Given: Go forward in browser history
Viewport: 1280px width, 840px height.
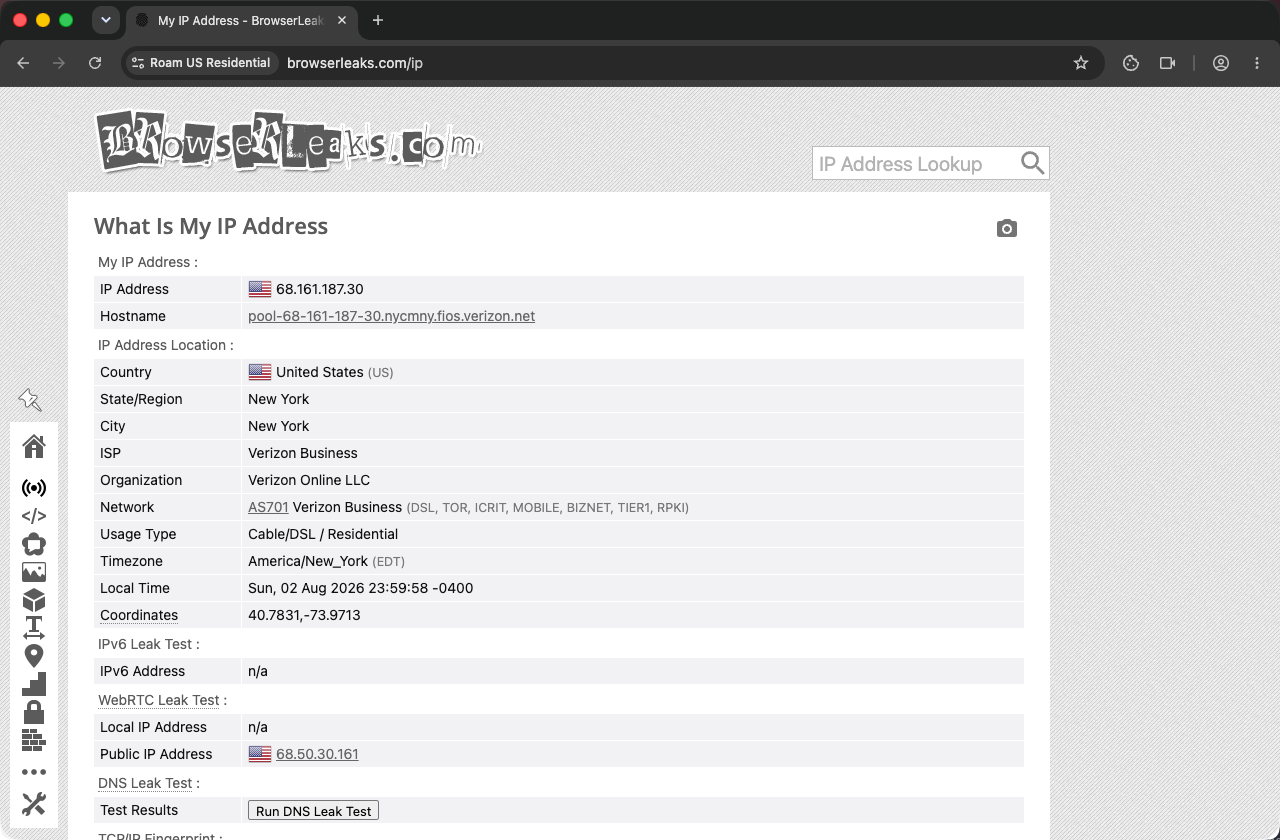Looking at the screenshot, I should 59,63.
